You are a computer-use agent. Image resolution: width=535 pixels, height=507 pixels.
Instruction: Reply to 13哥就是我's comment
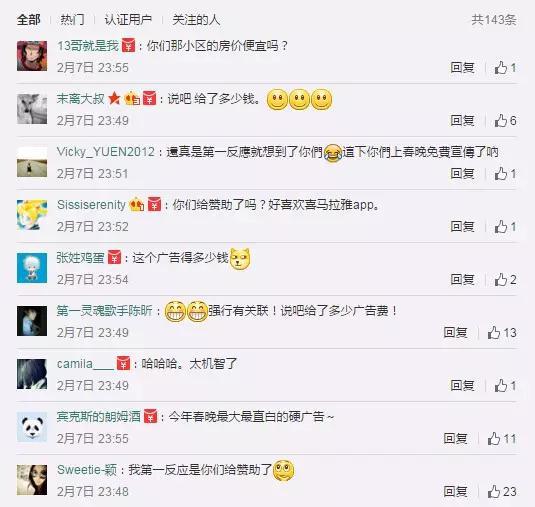pyautogui.click(x=462, y=68)
